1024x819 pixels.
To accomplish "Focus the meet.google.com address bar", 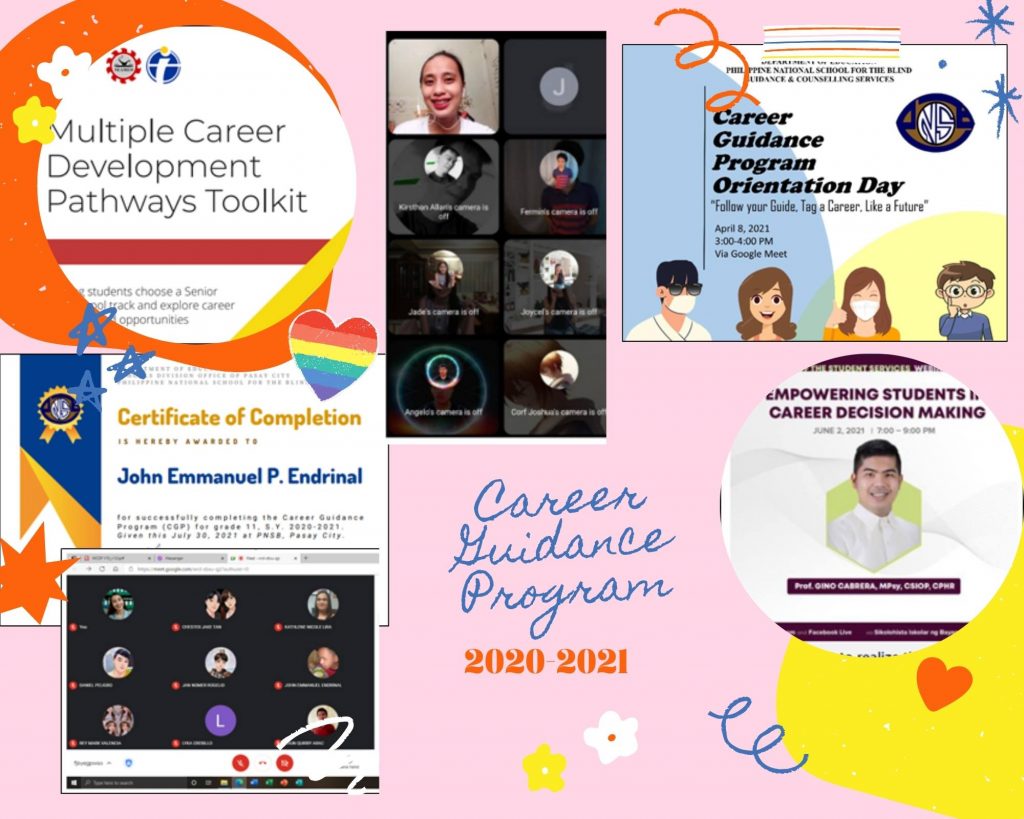I will point(252,569).
